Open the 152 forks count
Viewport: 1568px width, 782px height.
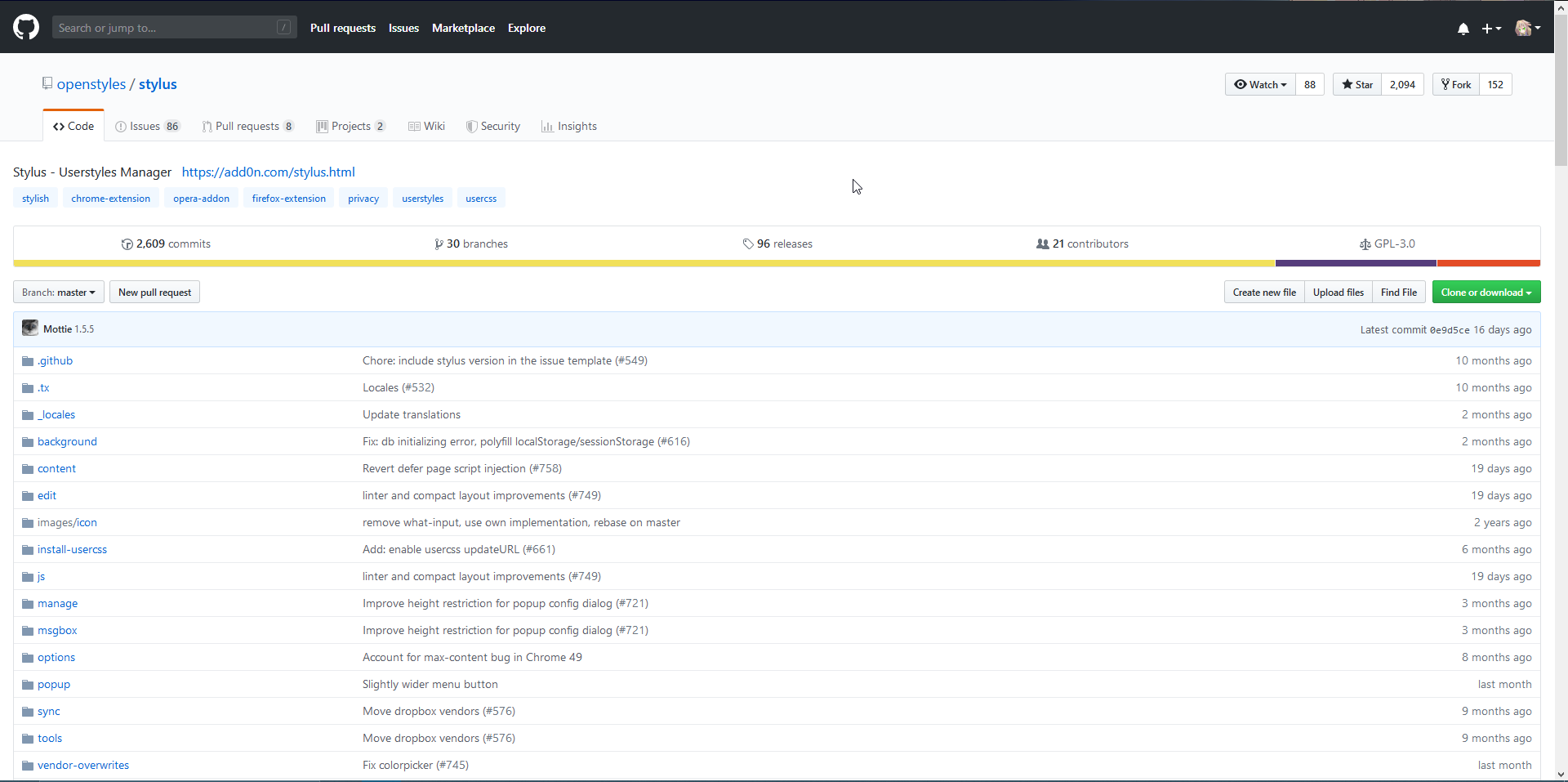click(x=1495, y=84)
